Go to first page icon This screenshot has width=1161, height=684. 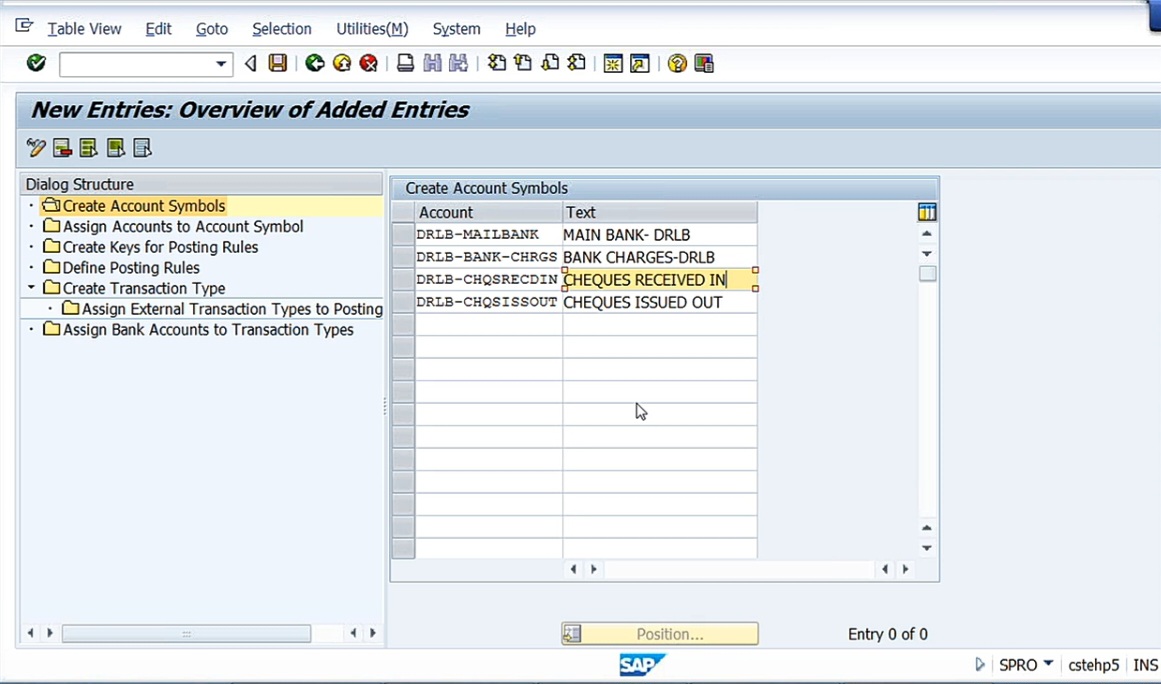[x=497, y=63]
